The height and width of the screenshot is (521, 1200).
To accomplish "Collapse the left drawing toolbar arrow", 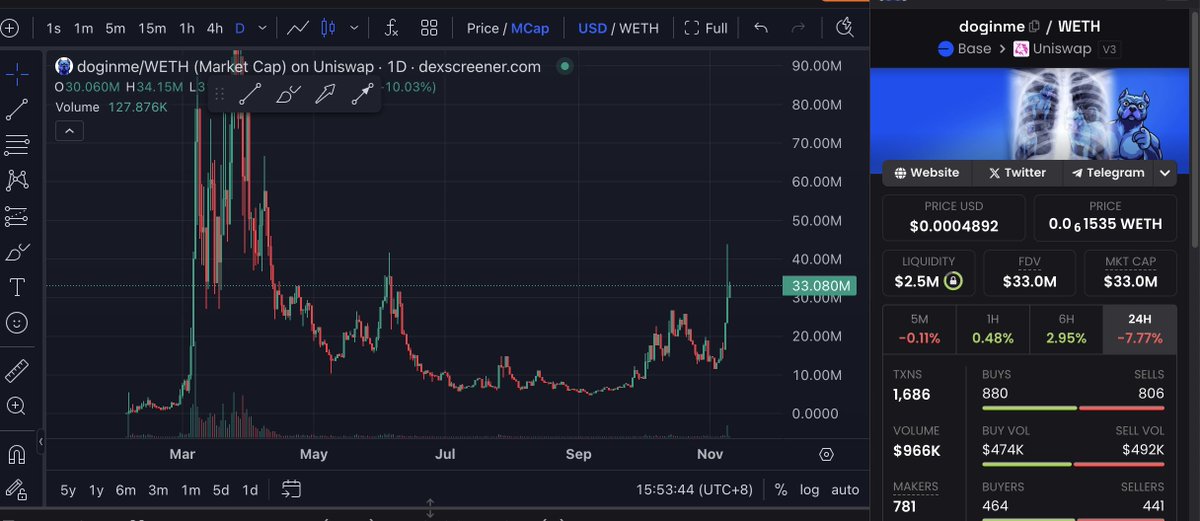I will [x=41, y=441].
